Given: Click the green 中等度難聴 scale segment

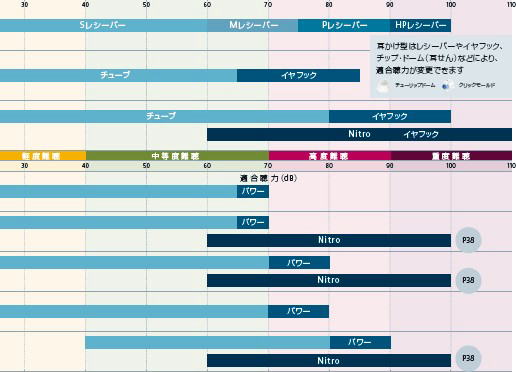Looking at the screenshot, I should (x=177, y=156).
